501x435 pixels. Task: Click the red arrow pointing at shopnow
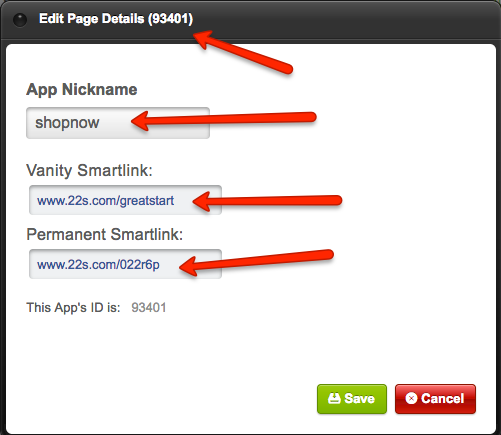pyautogui.click(x=223, y=121)
